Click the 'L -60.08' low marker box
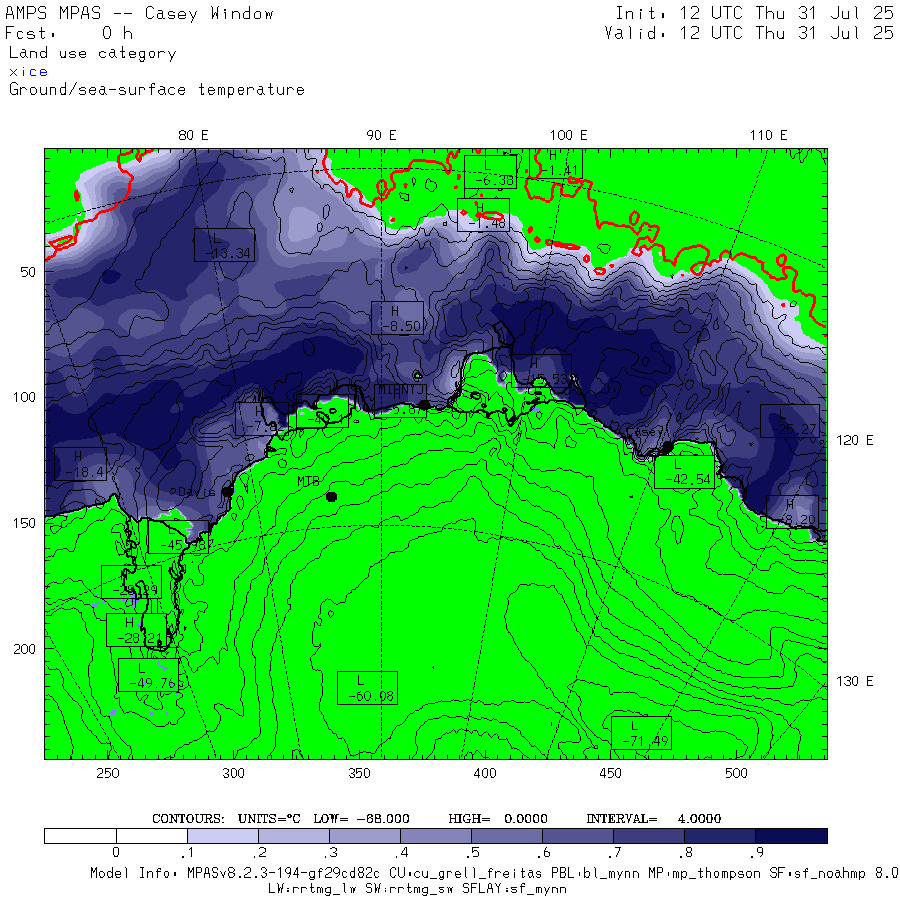 367,688
